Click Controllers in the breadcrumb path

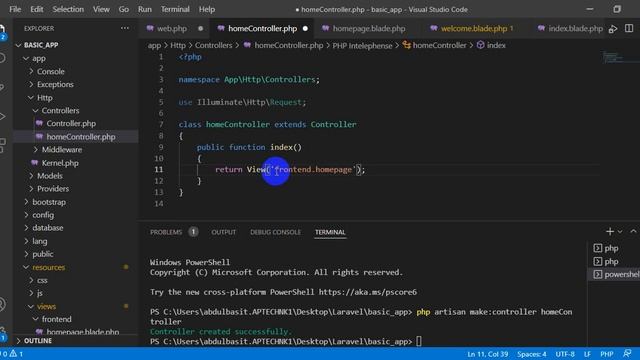pos(213,45)
